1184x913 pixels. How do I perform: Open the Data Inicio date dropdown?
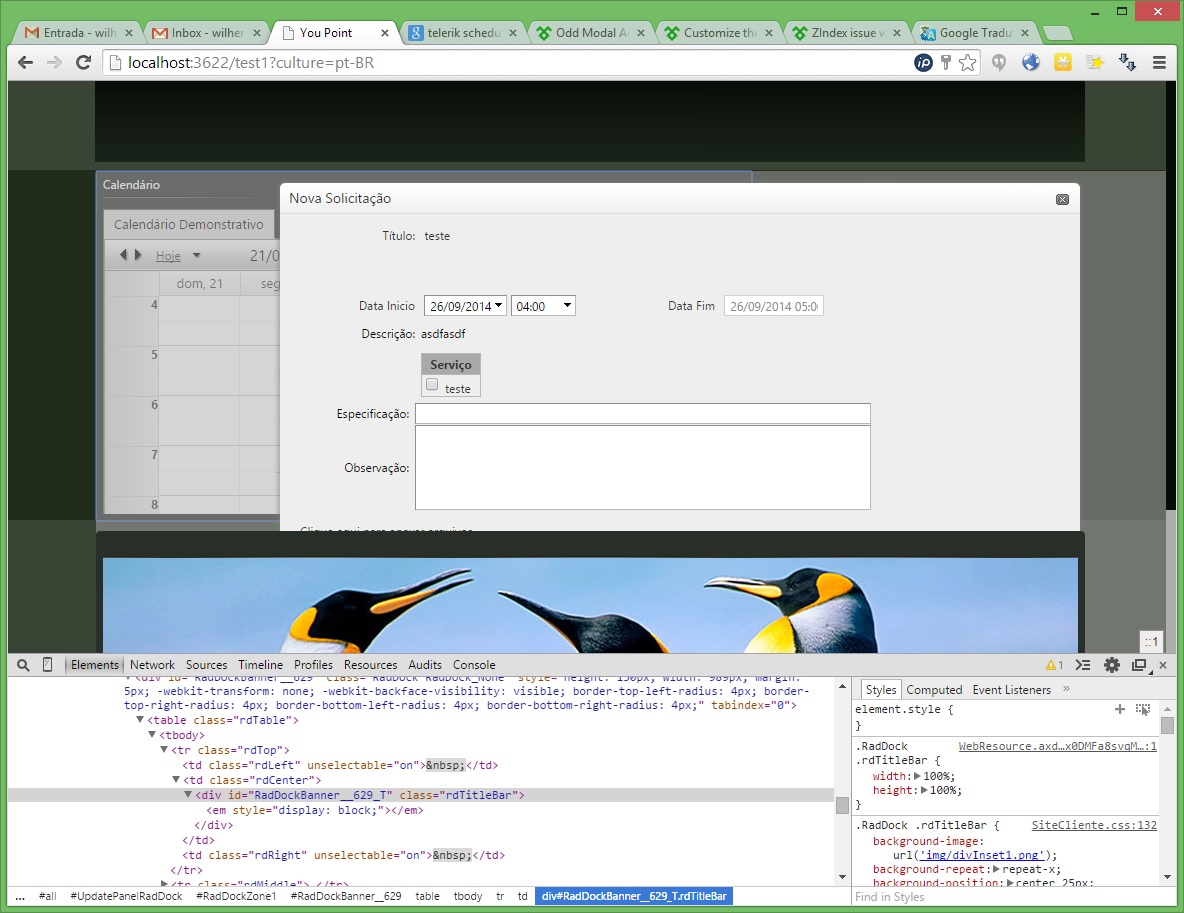(498, 305)
